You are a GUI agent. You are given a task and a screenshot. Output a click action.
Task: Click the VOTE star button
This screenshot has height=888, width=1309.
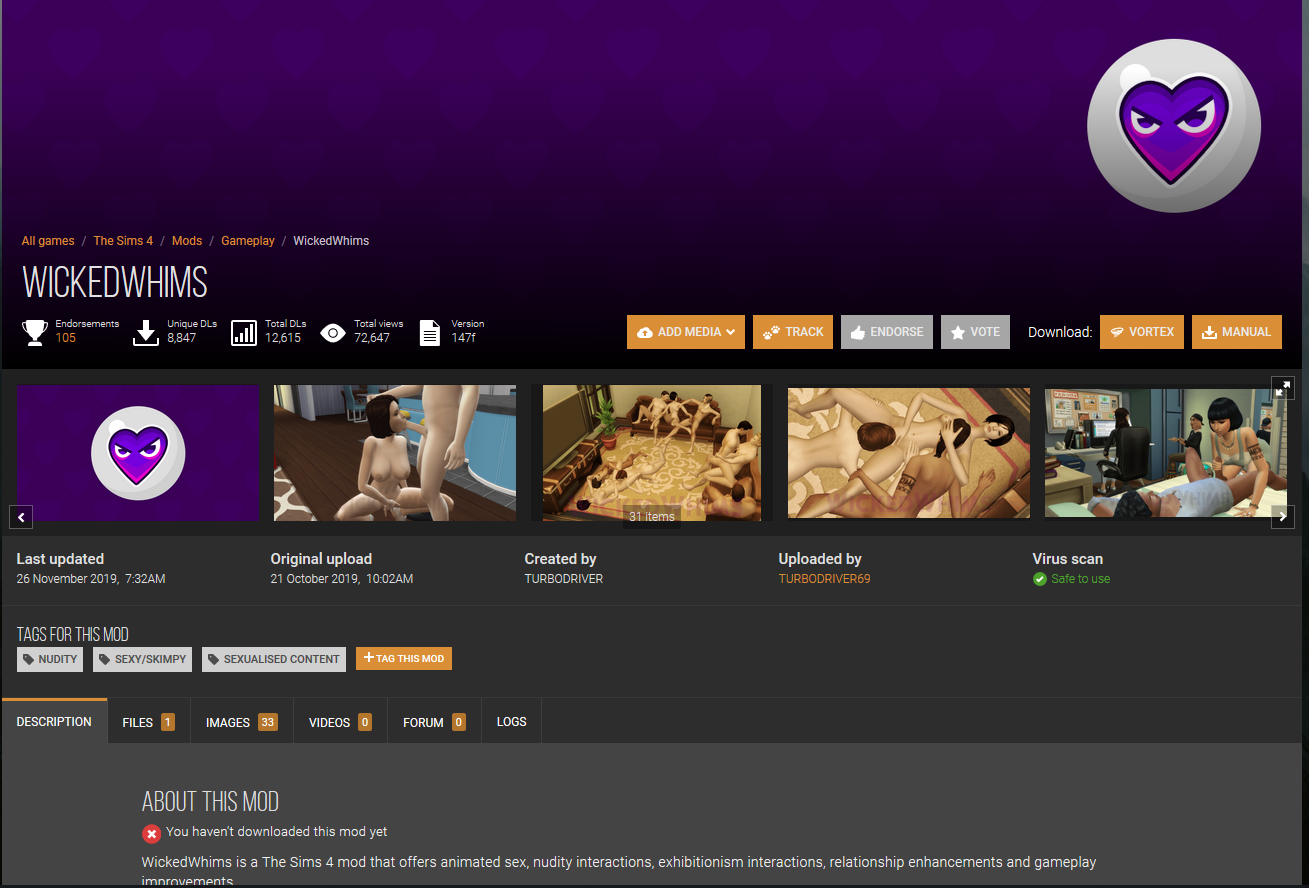(975, 332)
